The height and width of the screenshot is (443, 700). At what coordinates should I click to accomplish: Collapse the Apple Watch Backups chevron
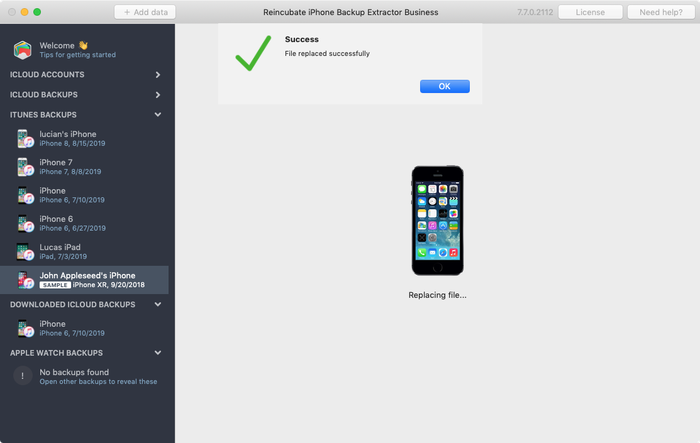pos(158,353)
